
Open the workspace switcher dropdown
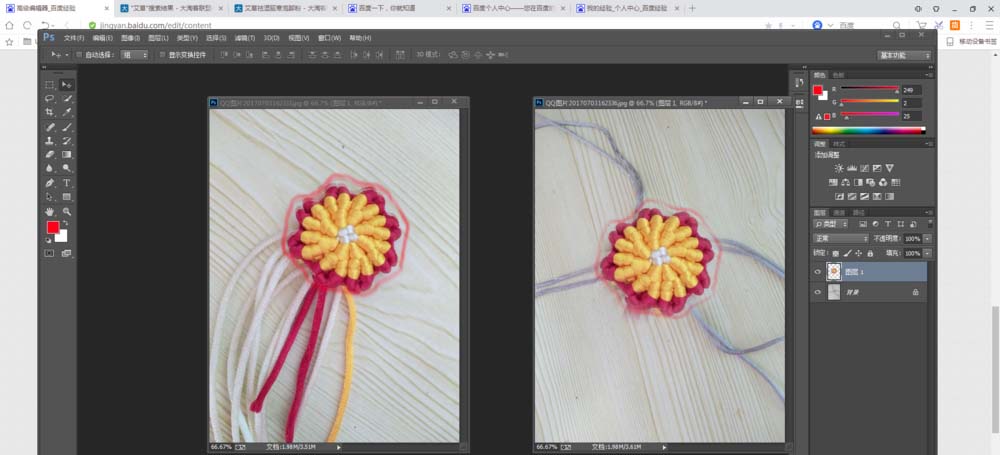(904, 56)
